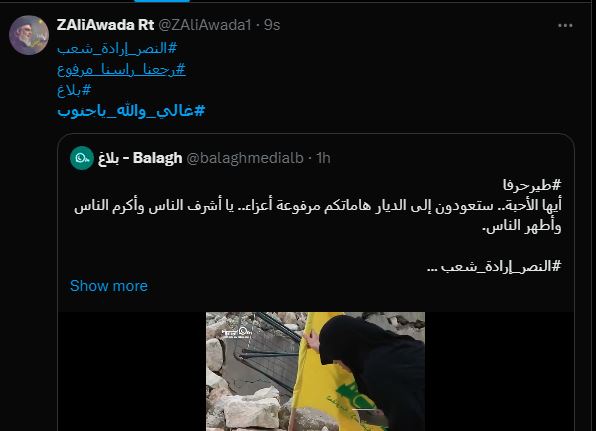Image resolution: width=596 pixels, height=431 pixels.
Task: Select the active tab blue indicator at top
Action: [162, 1]
